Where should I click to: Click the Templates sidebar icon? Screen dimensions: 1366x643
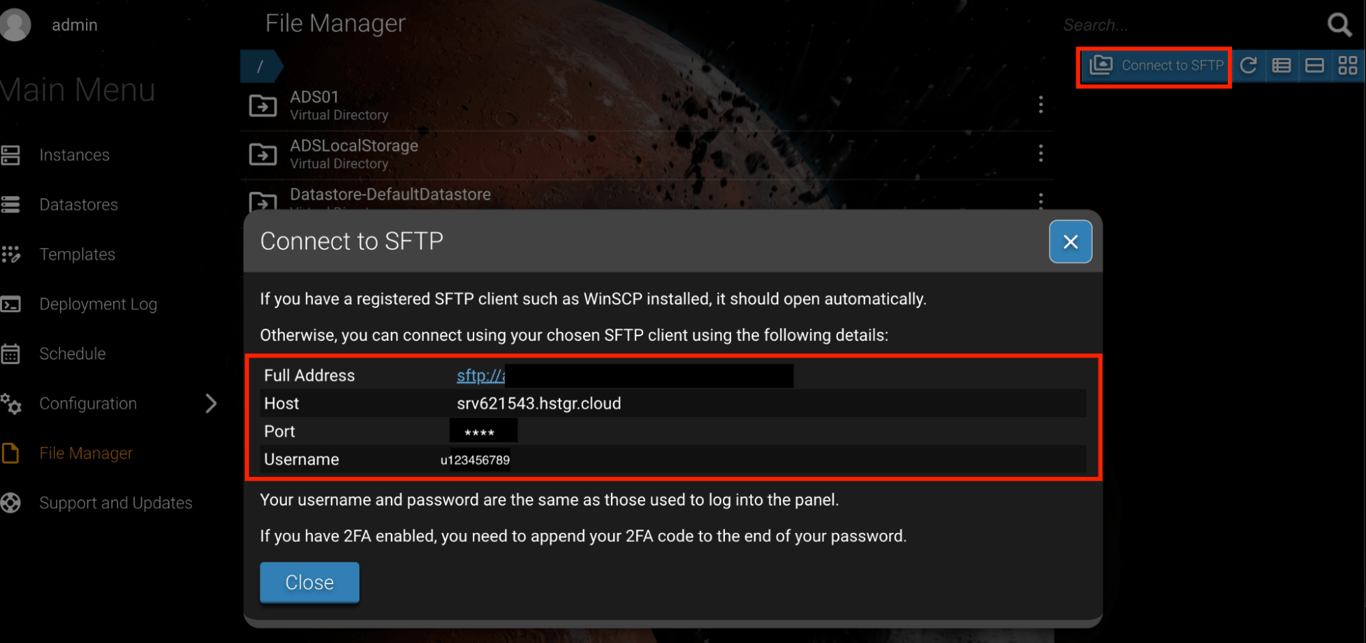[13, 254]
